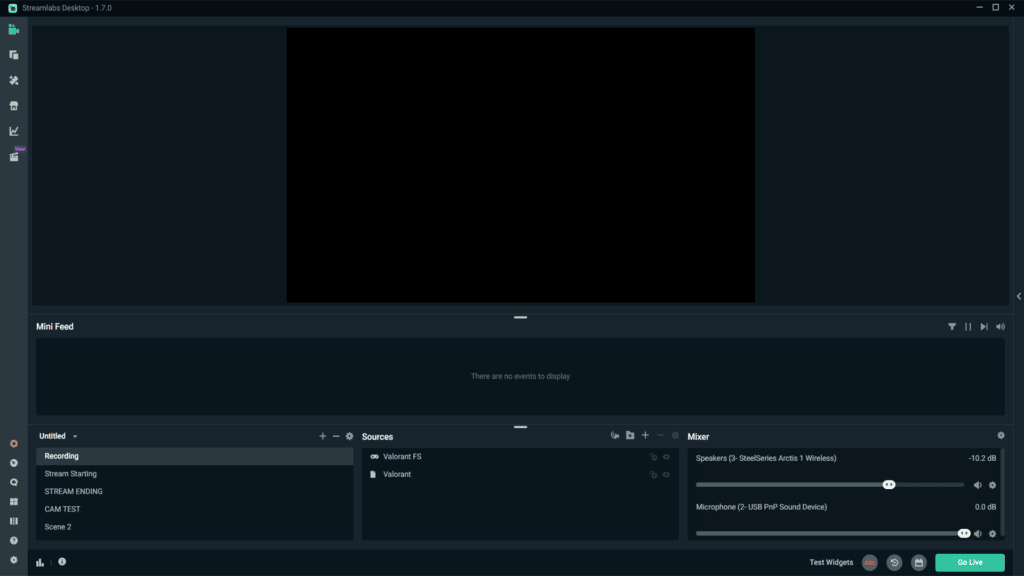Expand the collapsed right side panel arrow
Viewport: 1024px width, 576px height.
(1018, 296)
